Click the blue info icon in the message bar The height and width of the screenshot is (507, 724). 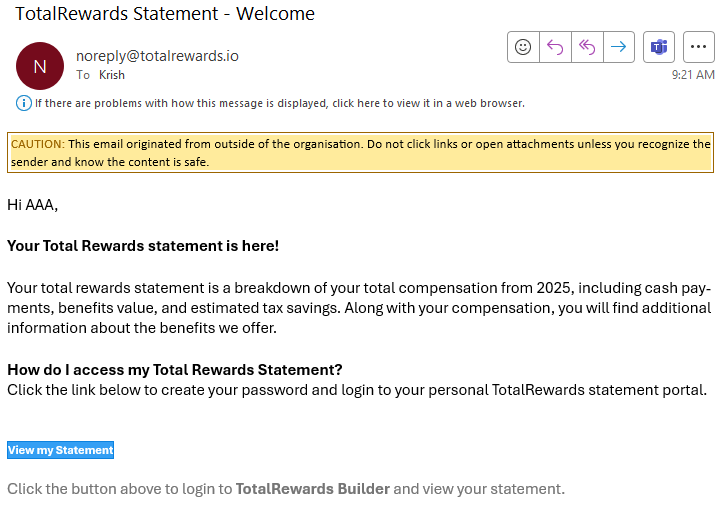pyautogui.click(x=23, y=103)
